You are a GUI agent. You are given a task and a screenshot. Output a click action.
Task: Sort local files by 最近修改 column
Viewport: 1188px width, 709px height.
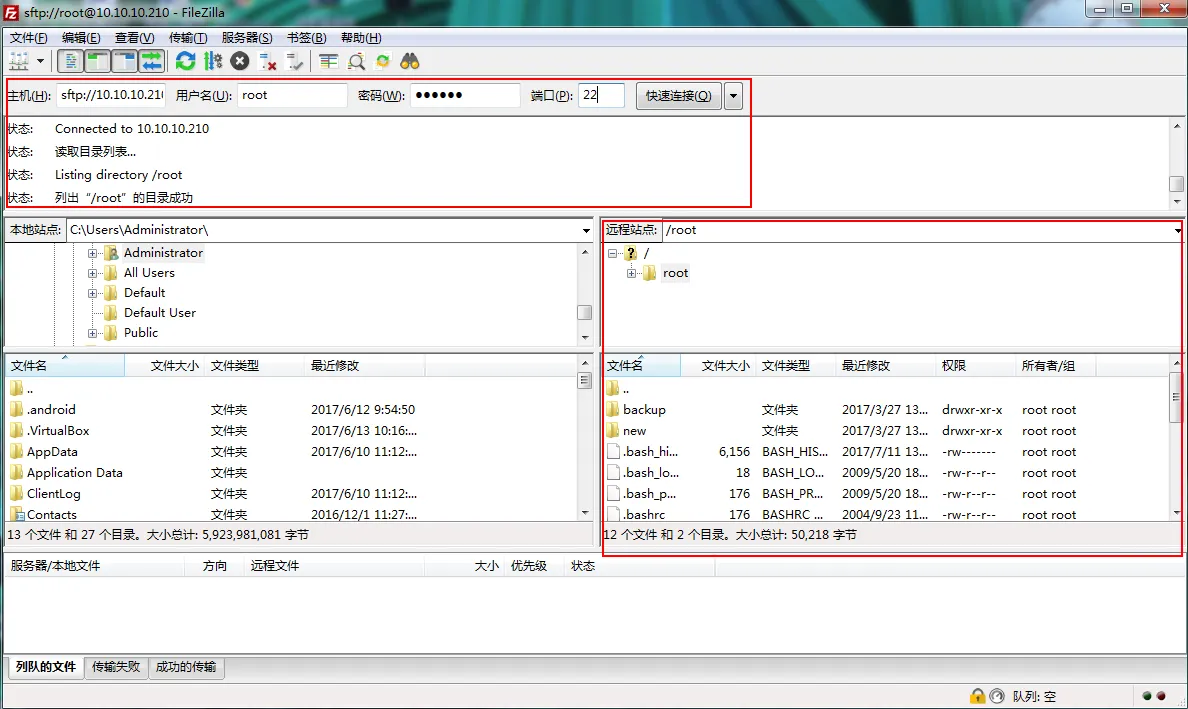point(364,366)
